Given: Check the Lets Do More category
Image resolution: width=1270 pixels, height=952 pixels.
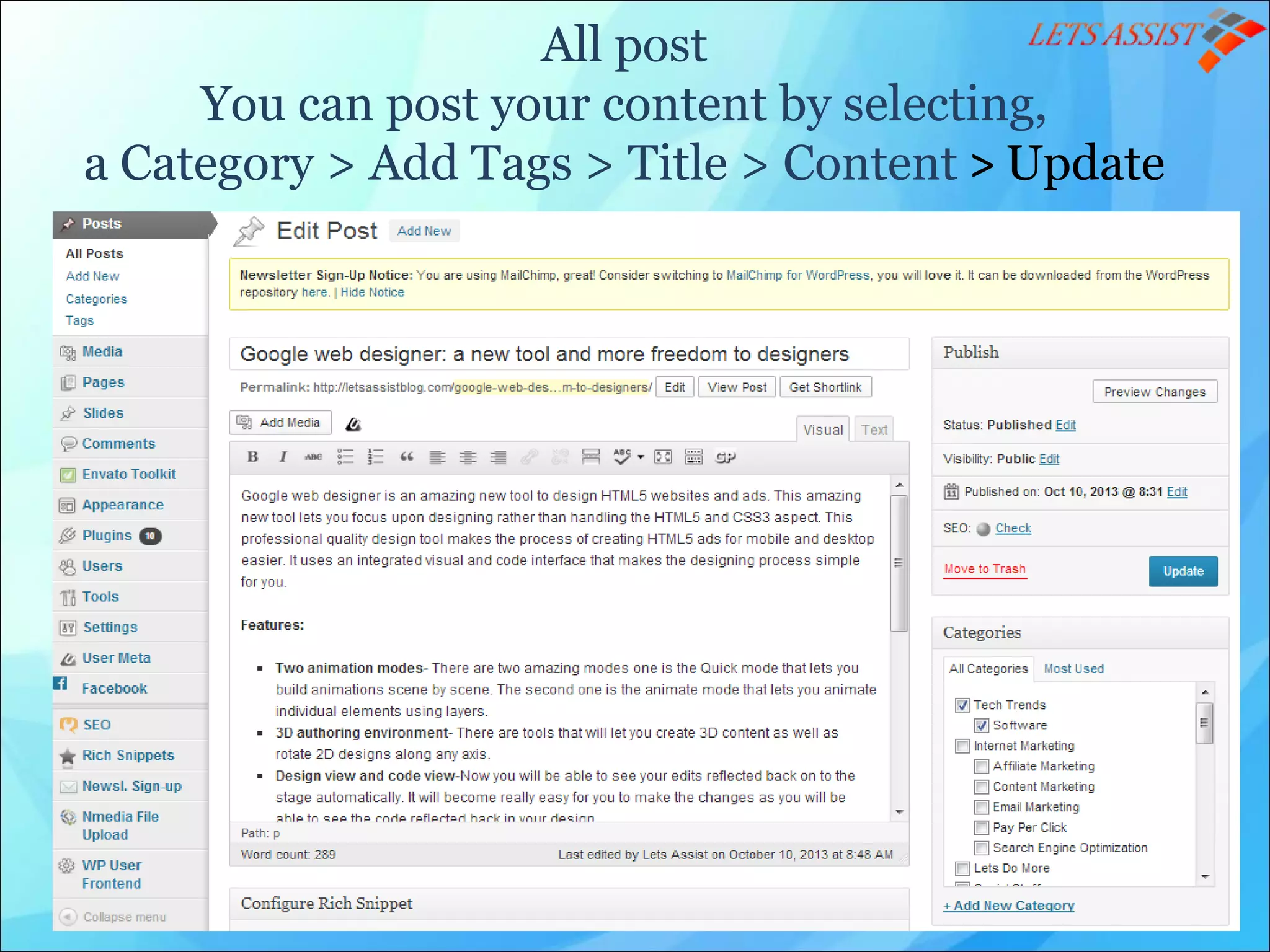Looking at the screenshot, I should [x=962, y=868].
